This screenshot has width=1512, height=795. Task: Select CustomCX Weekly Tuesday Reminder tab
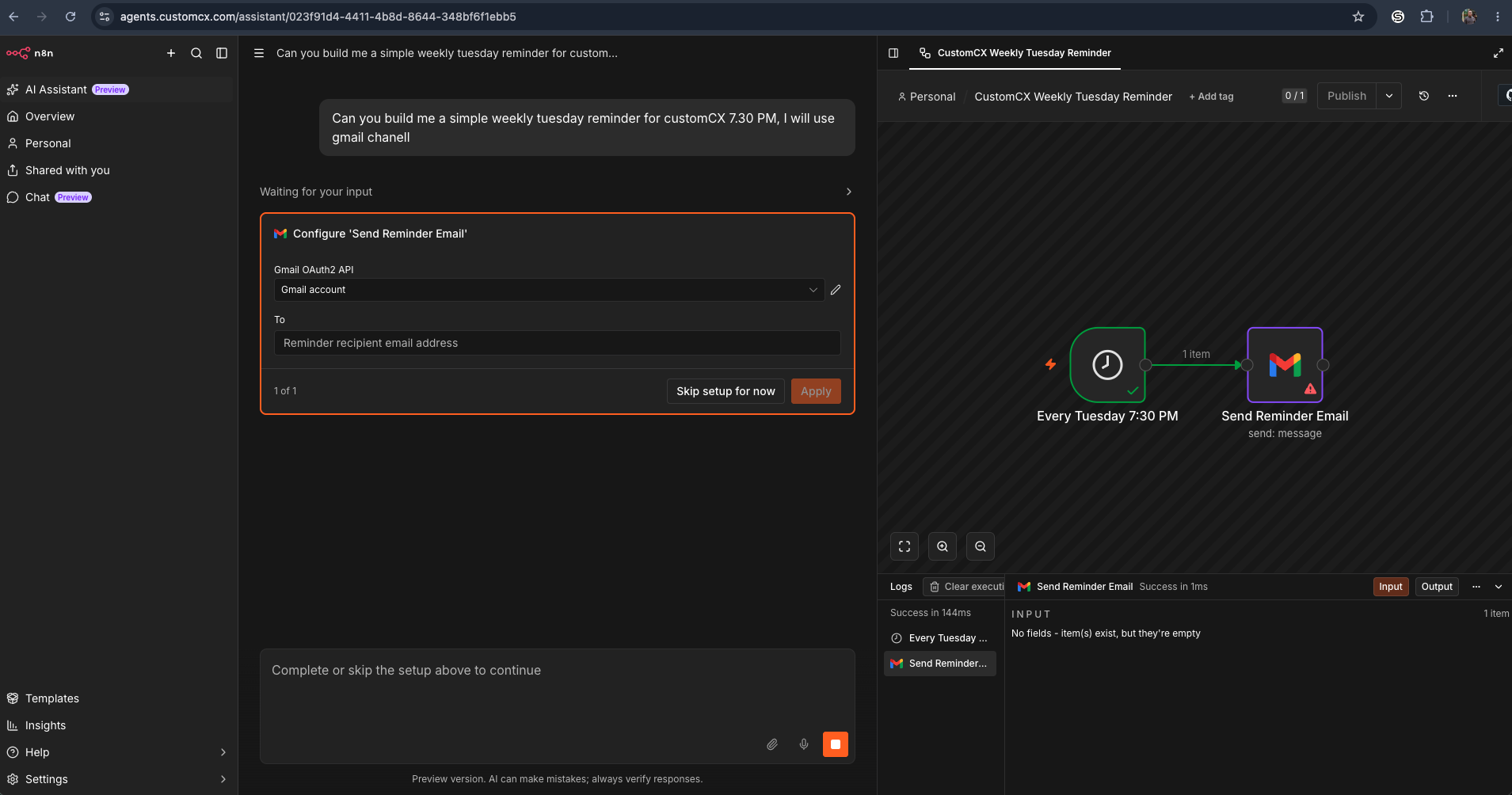(1015, 53)
